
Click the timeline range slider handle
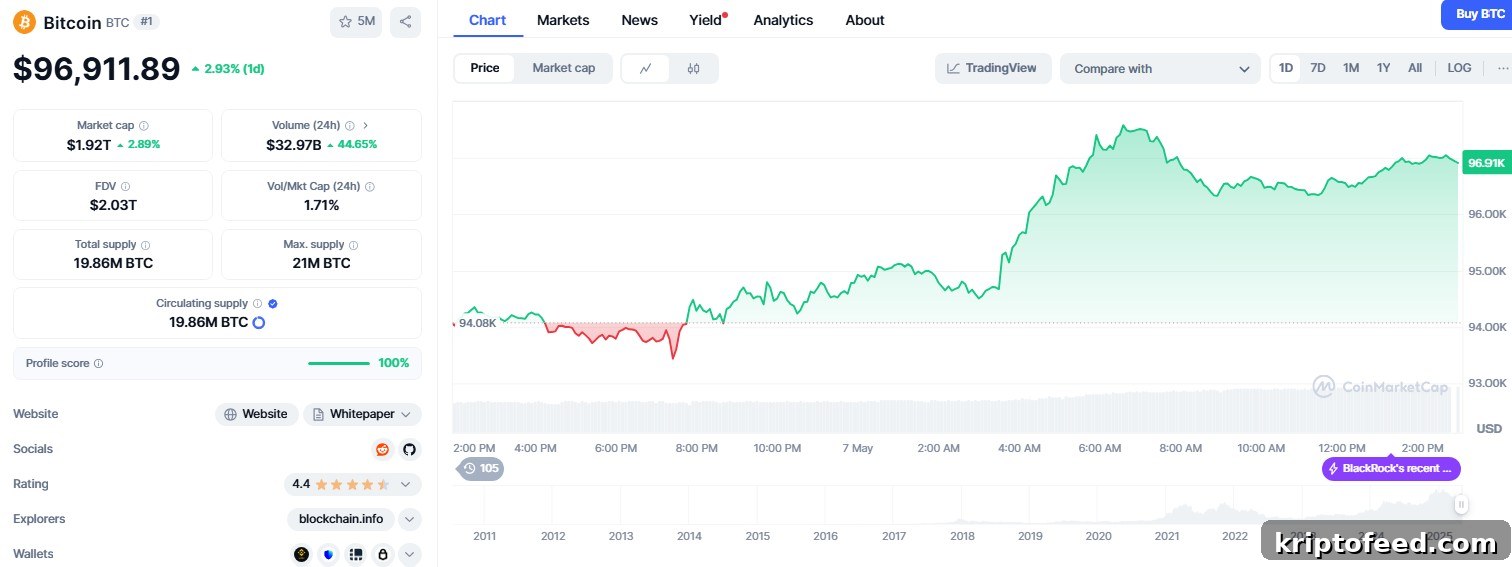[x=1461, y=504]
